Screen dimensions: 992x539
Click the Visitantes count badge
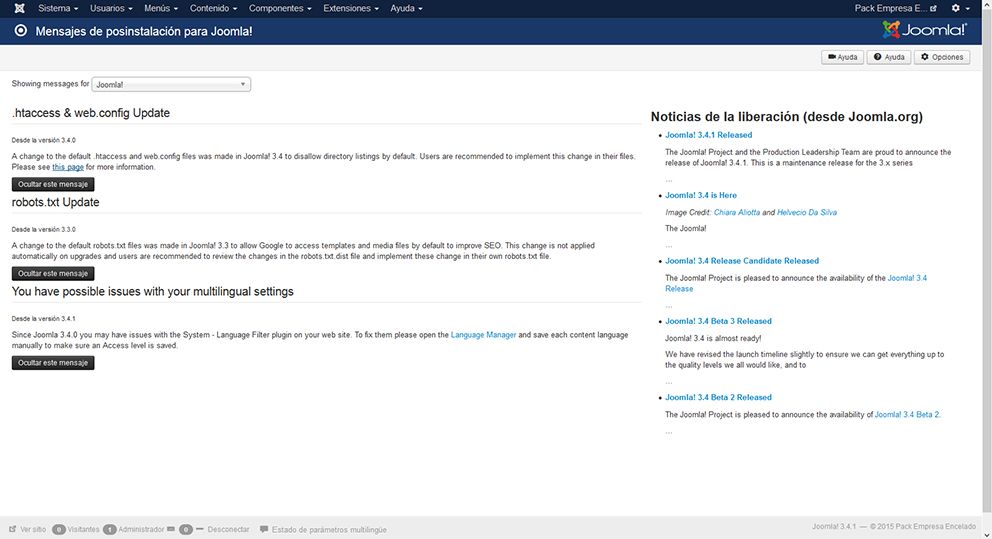[59, 530]
